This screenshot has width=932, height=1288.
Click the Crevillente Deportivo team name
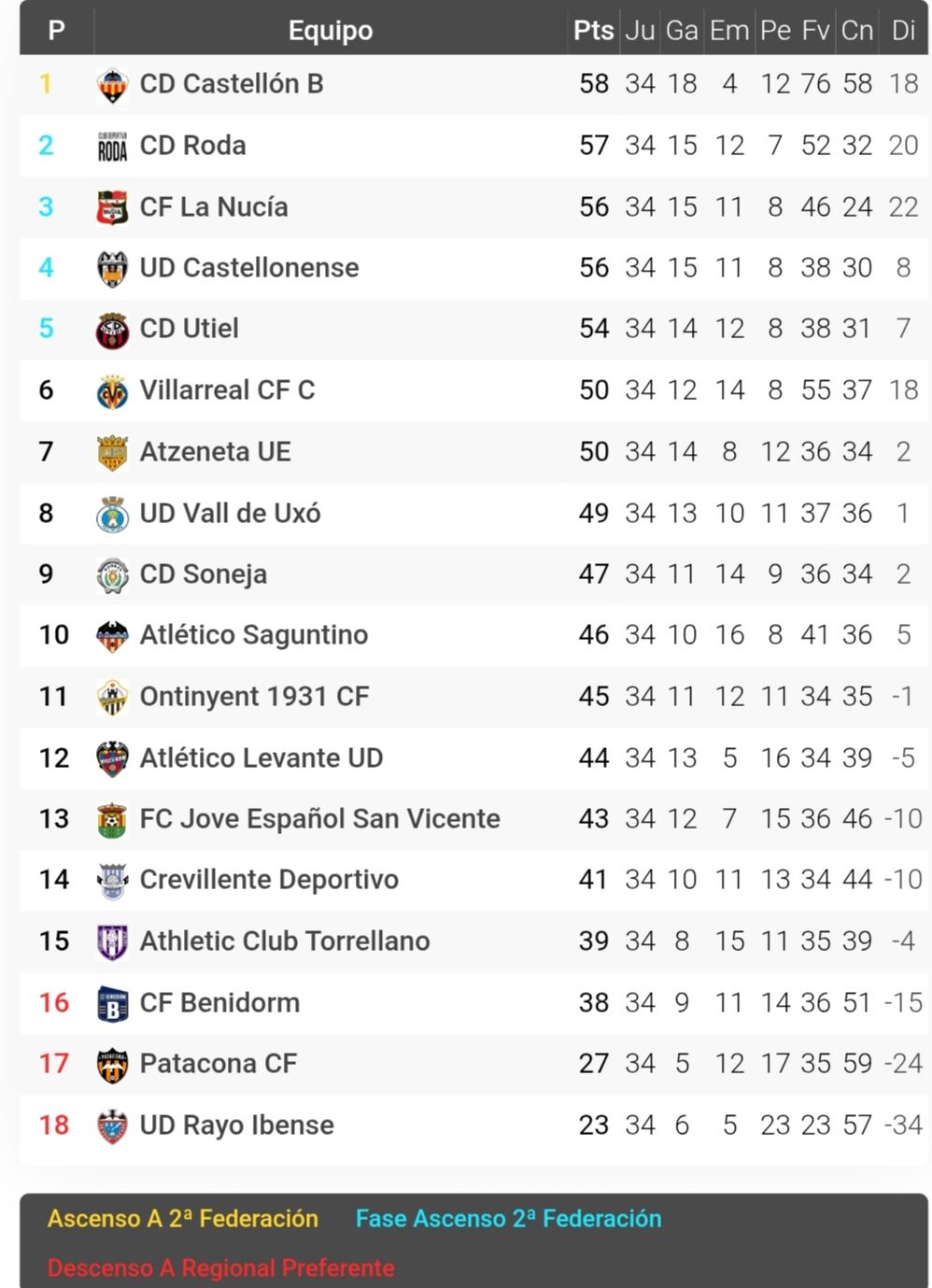pyautogui.click(x=269, y=880)
